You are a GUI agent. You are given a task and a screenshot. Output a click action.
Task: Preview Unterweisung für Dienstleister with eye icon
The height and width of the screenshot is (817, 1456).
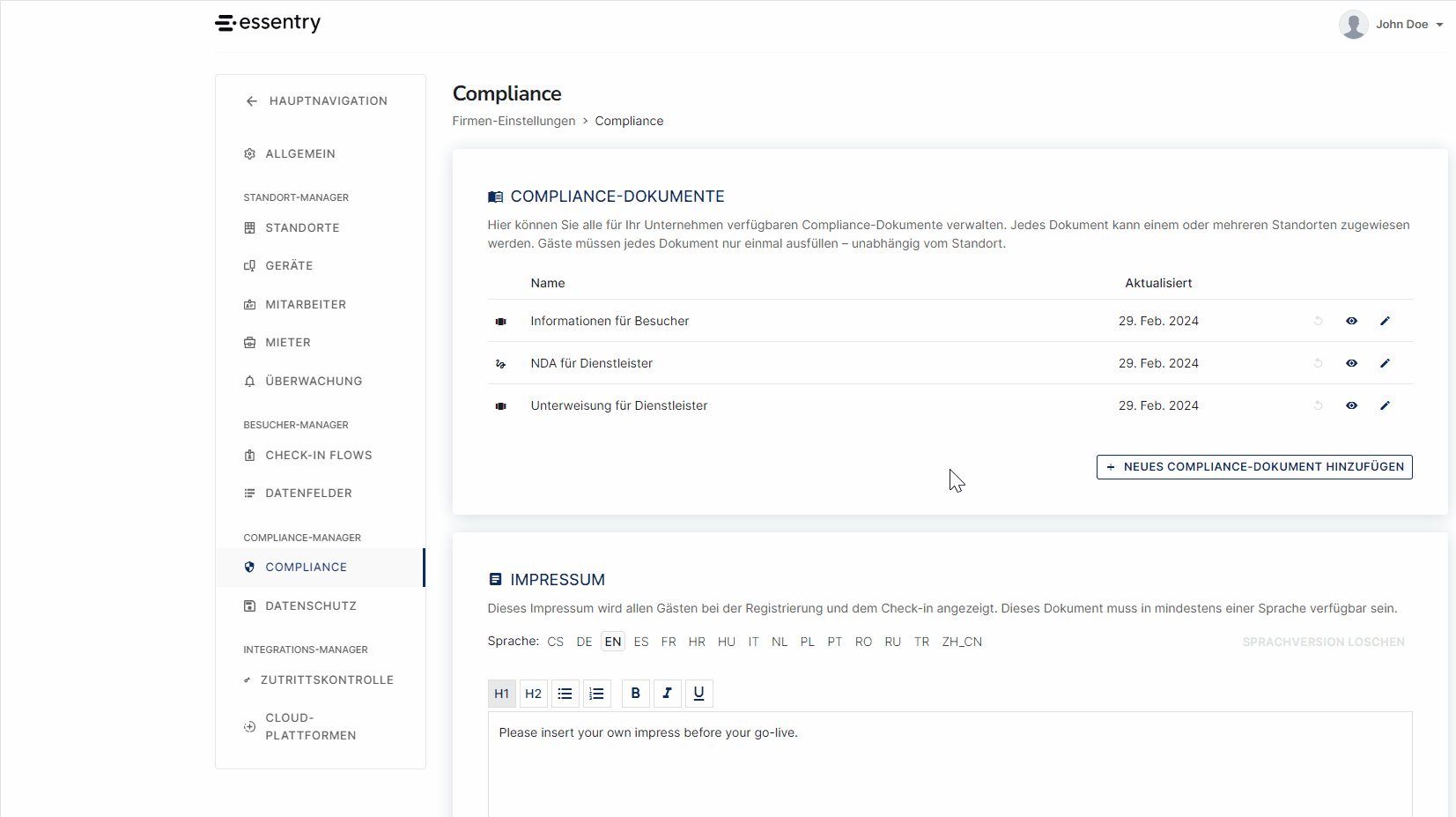(1351, 406)
